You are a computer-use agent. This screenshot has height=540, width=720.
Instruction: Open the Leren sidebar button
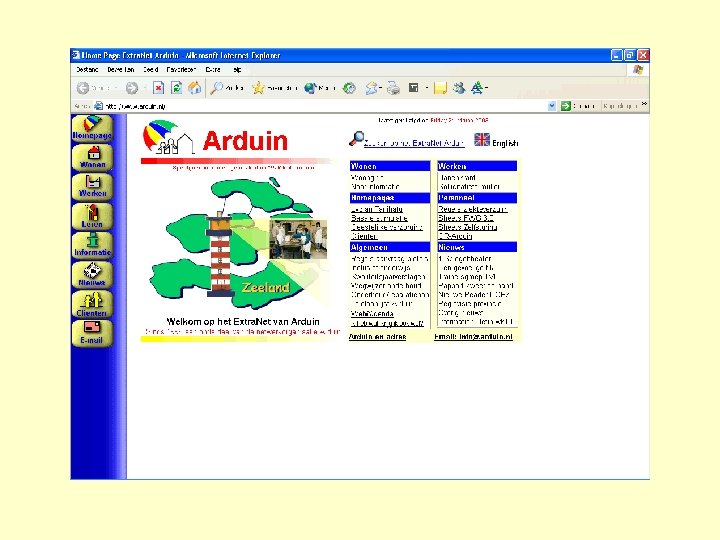(92, 216)
